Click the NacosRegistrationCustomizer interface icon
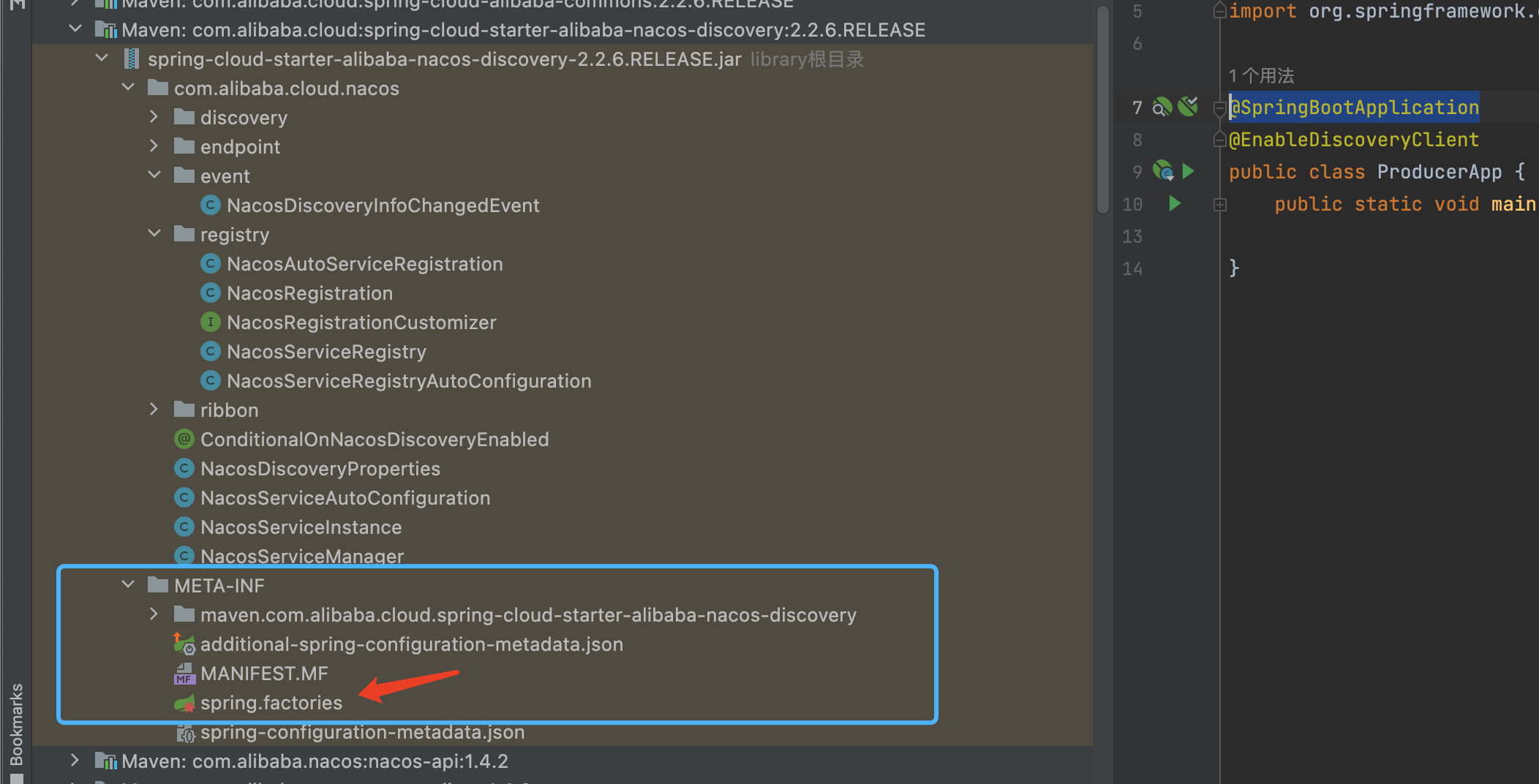 point(211,322)
